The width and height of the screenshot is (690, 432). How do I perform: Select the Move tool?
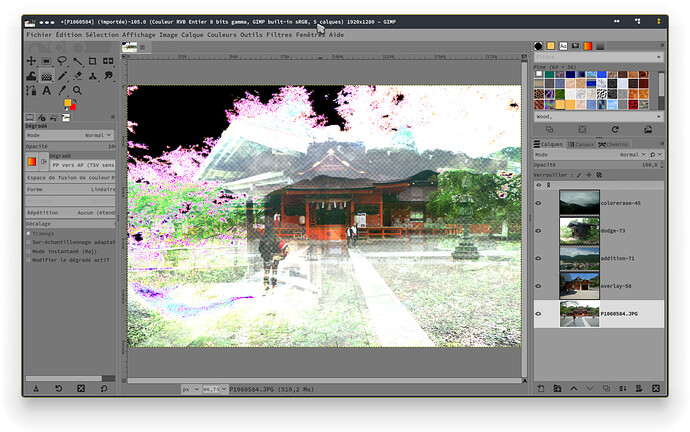click(31, 61)
